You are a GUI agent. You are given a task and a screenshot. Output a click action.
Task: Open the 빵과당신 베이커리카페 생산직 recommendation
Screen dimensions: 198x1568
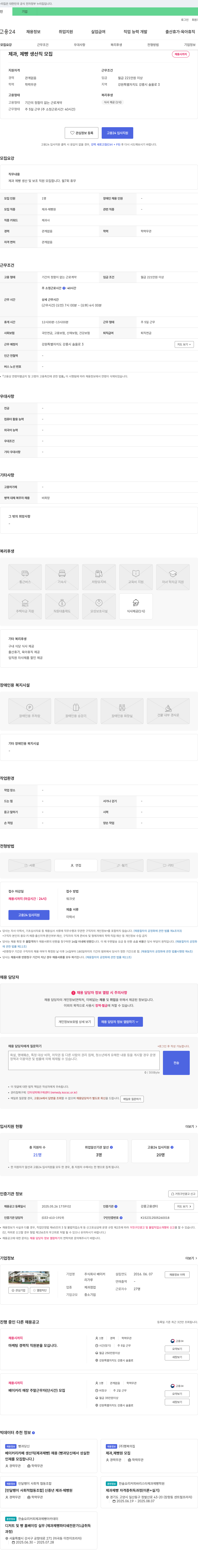(47, 1456)
